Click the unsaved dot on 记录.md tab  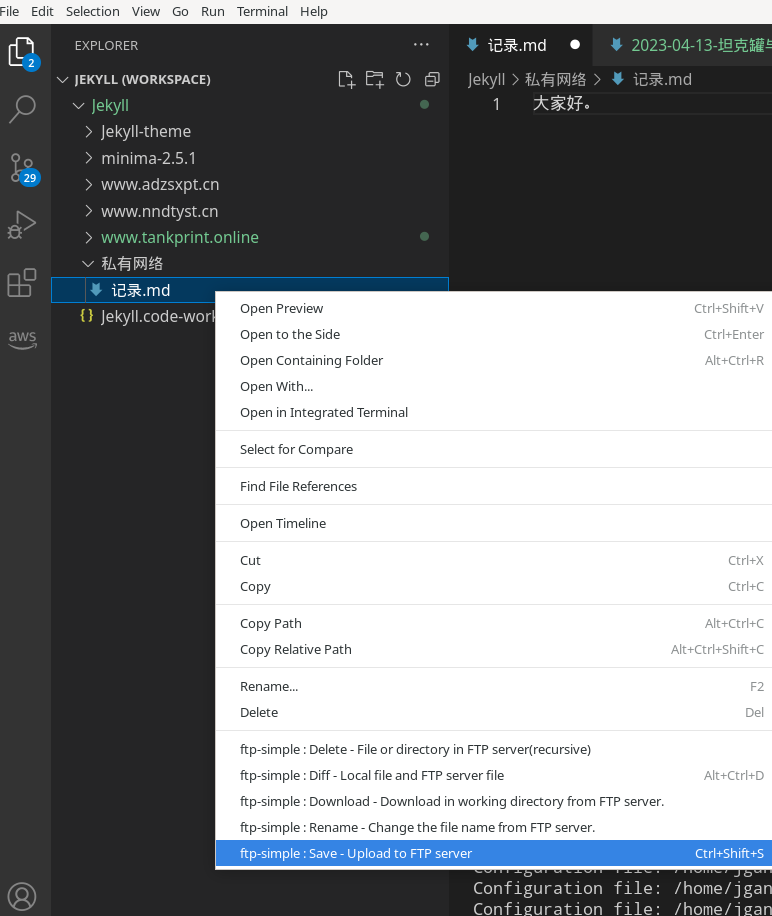(575, 45)
